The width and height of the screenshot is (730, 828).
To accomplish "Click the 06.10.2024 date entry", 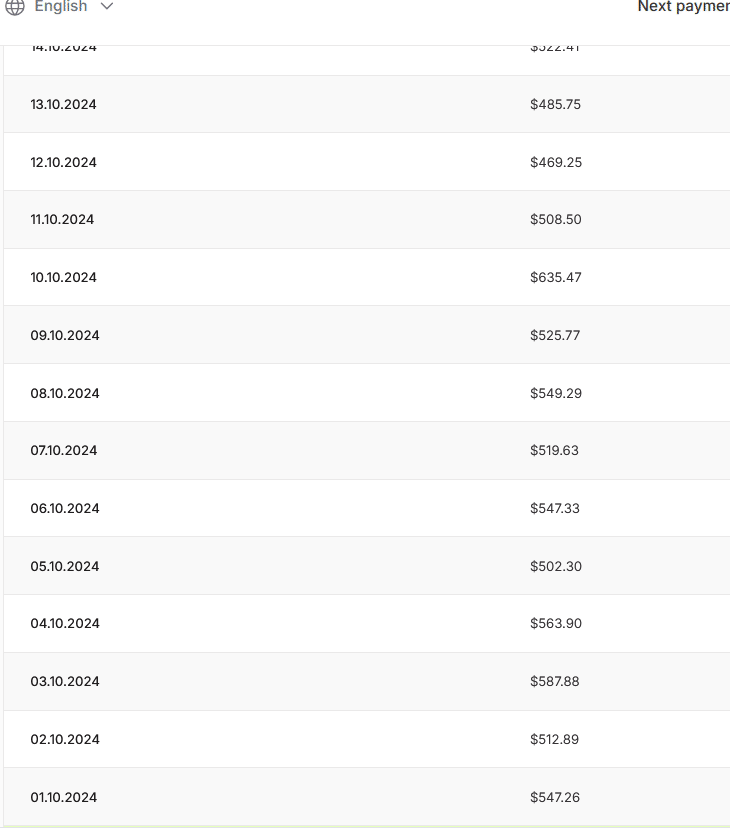I will tap(65, 509).
